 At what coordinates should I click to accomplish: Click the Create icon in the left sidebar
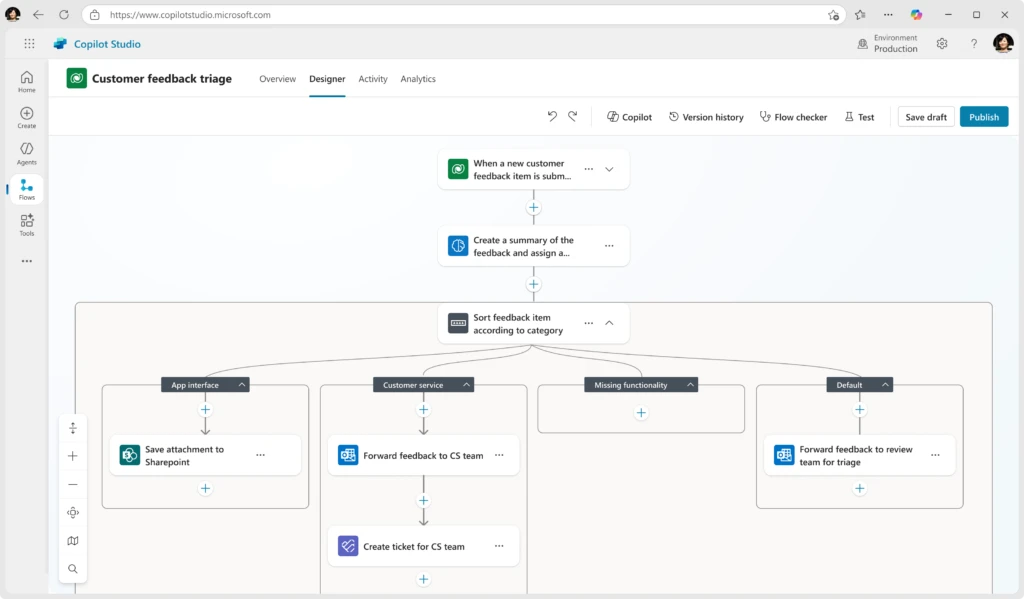(26, 115)
